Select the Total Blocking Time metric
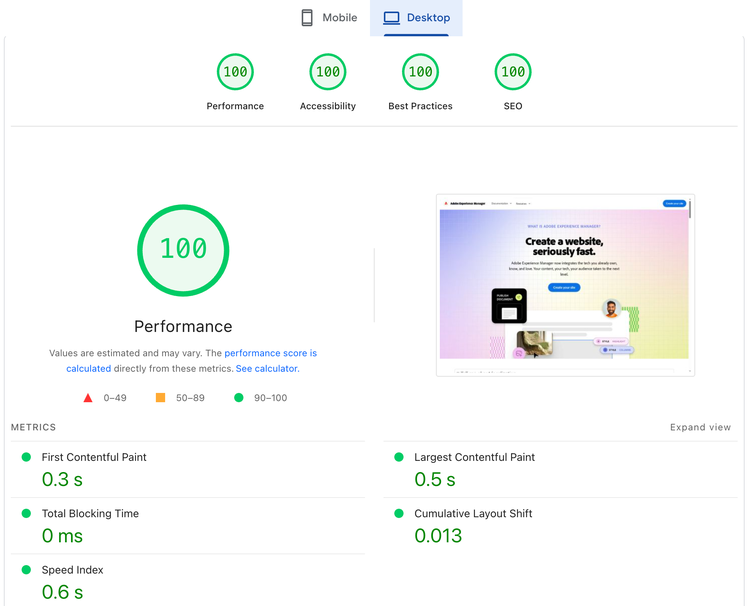The image size is (750, 606). coord(90,513)
